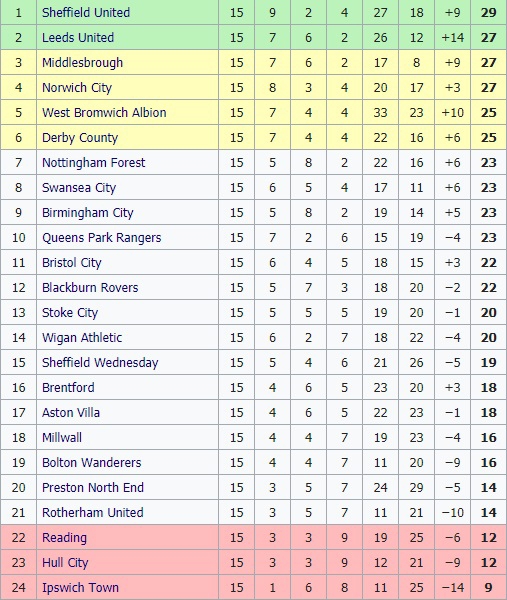
Task: Select the Stoke City link
Action: (x=70, y=313)
